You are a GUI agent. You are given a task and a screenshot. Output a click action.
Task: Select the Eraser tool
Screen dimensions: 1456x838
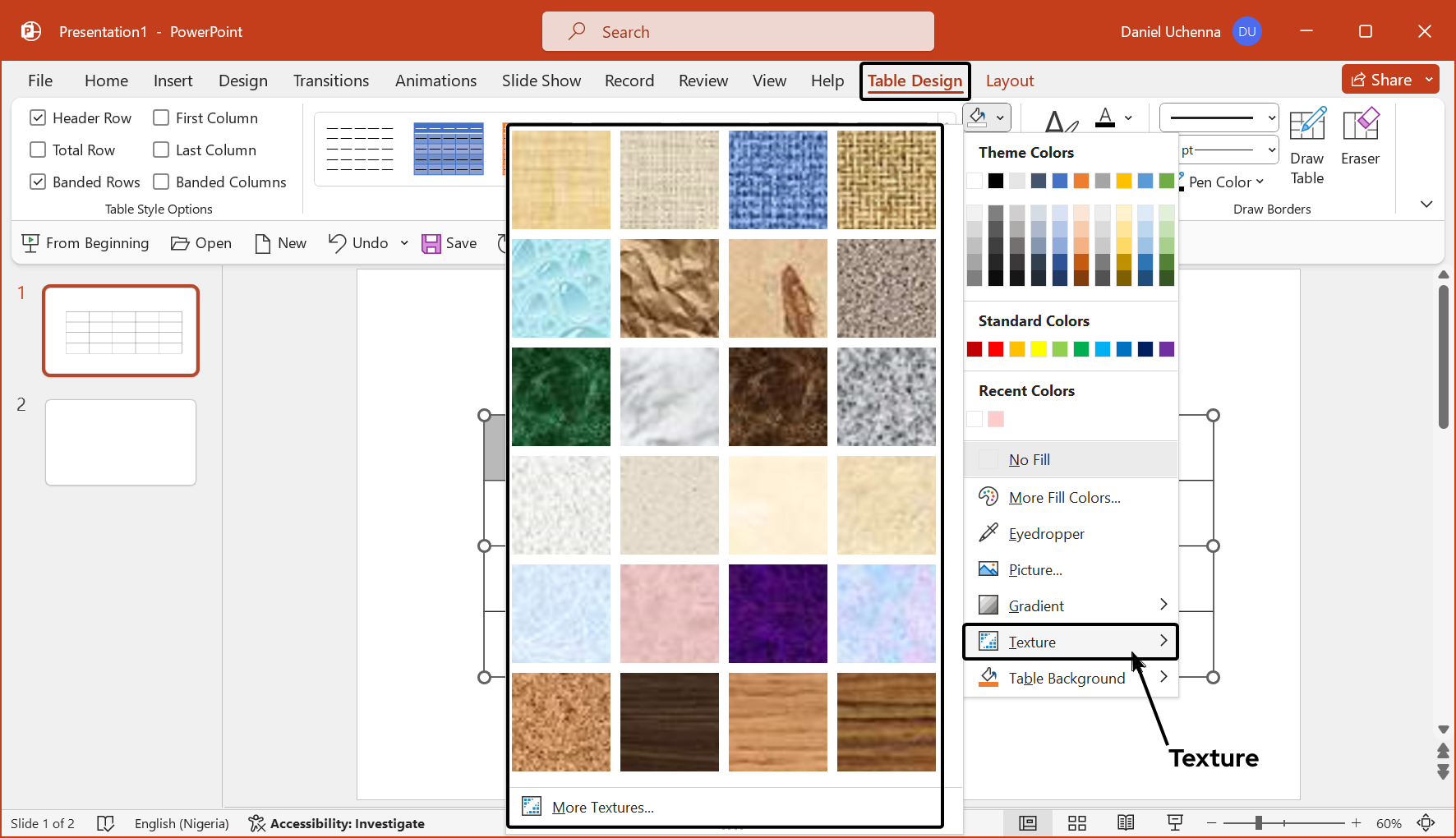(x=1360, y=137)
